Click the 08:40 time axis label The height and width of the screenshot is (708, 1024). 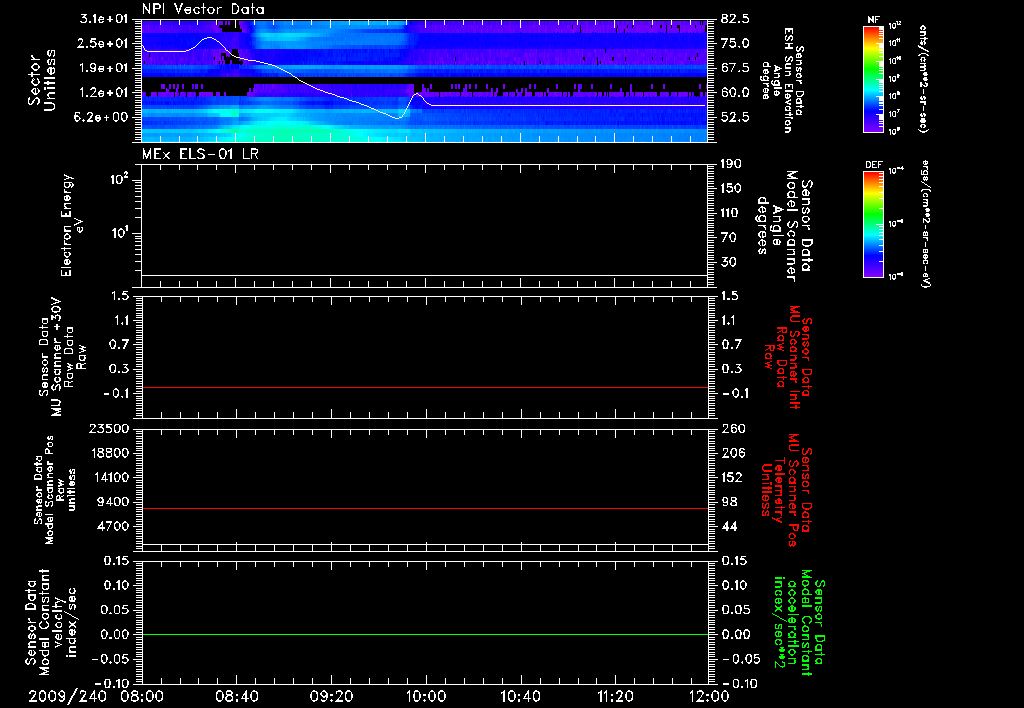point(236,696)
